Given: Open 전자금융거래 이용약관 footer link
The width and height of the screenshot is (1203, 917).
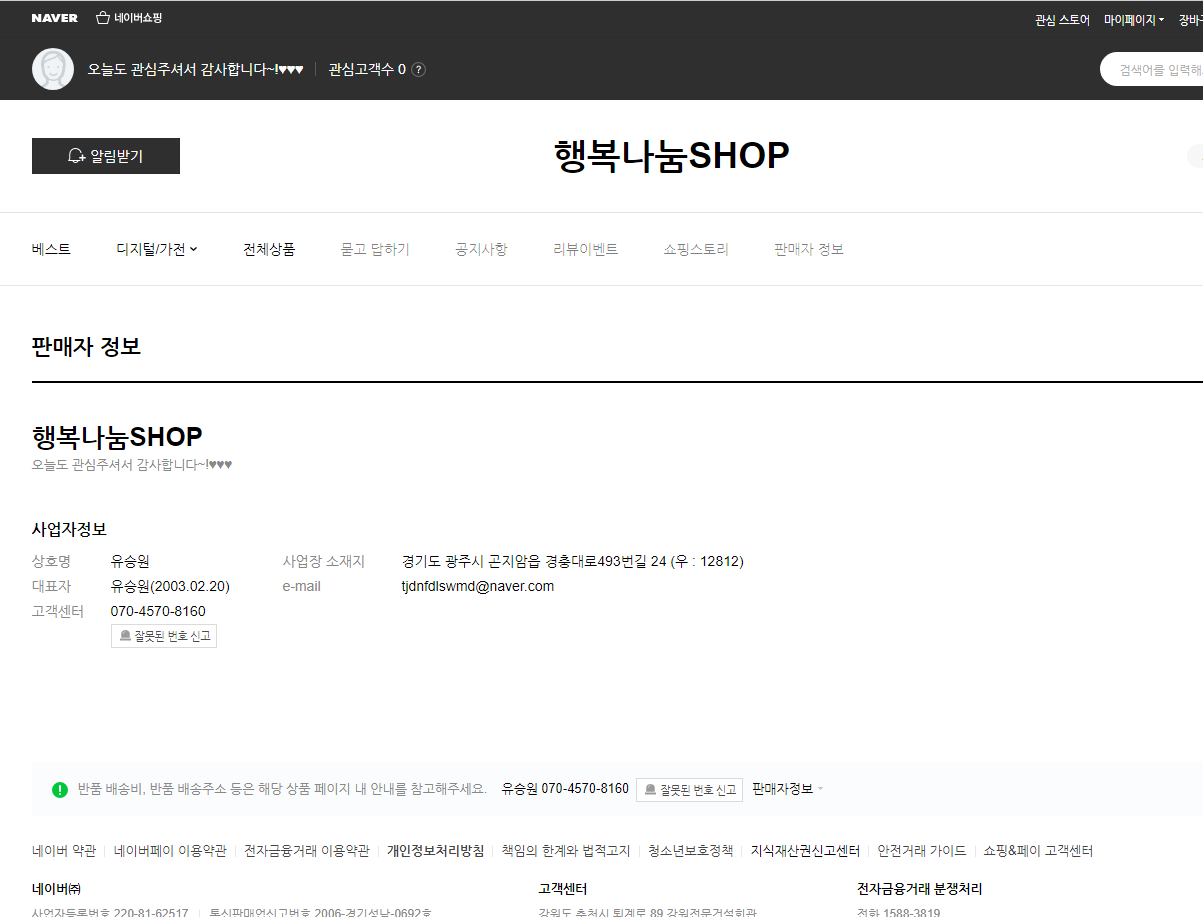Looking at the screenshot, I should coord(307,851).
